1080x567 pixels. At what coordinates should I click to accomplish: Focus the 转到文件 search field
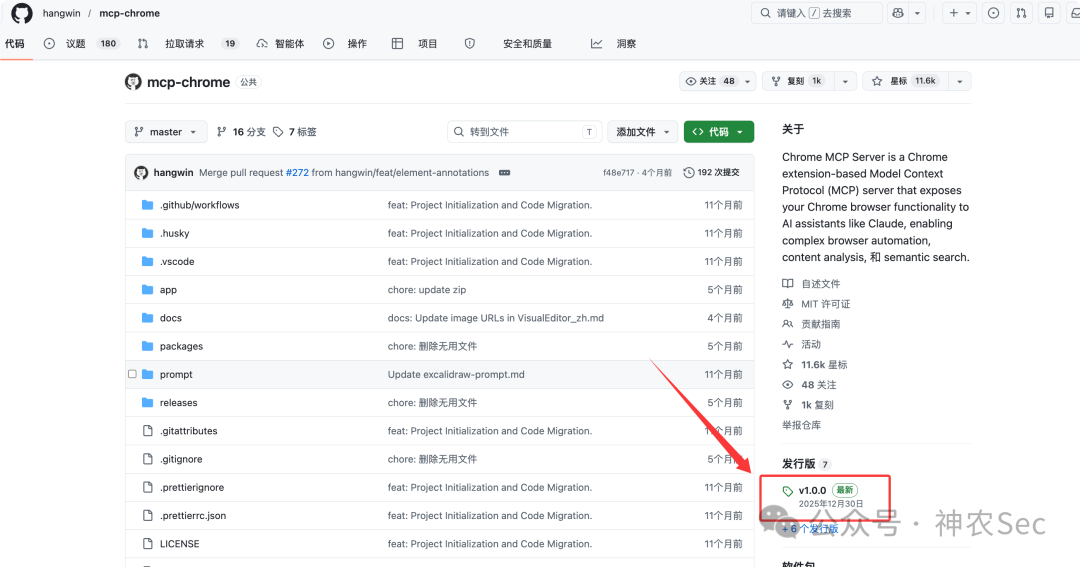[x=525, y=132]
